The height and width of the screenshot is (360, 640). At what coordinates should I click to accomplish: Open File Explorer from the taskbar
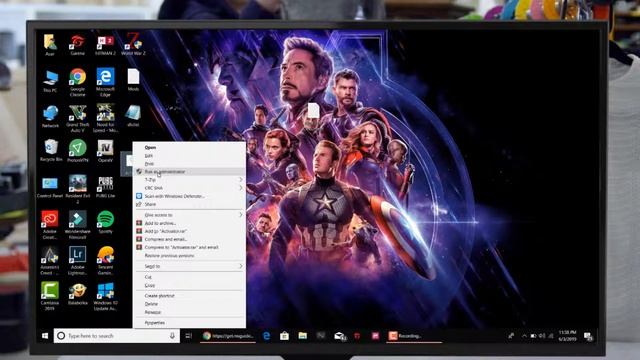(x=302, y=336)
